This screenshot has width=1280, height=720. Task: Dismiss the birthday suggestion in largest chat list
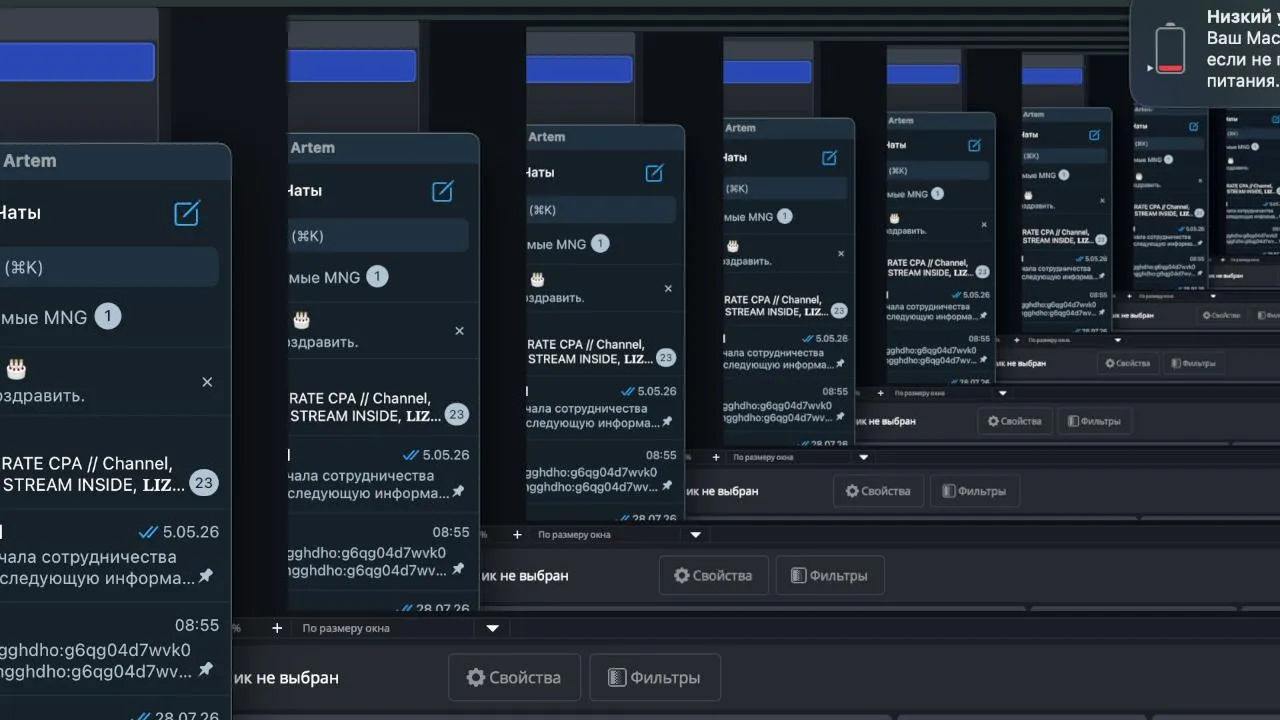coord(207,382)
